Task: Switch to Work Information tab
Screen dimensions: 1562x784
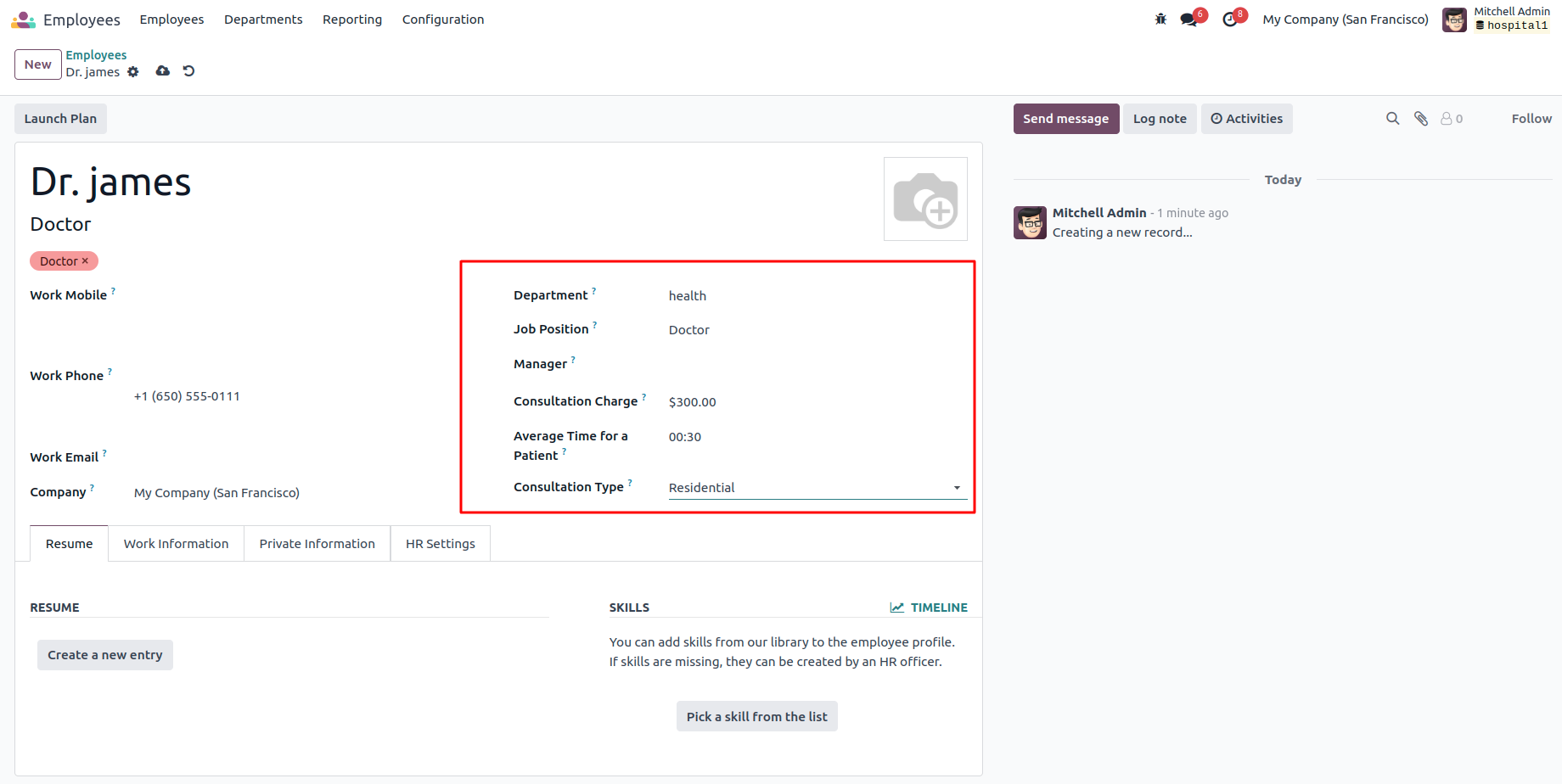Action: click(176, 544)
